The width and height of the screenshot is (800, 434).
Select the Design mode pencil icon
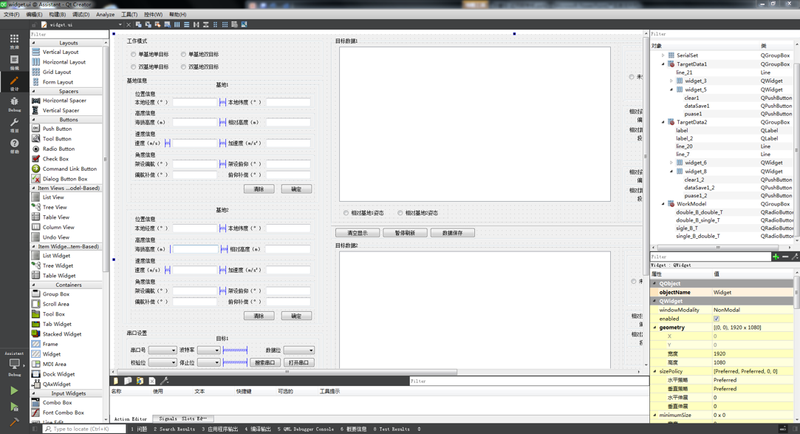pyautogui.click(x=14, y=83)
